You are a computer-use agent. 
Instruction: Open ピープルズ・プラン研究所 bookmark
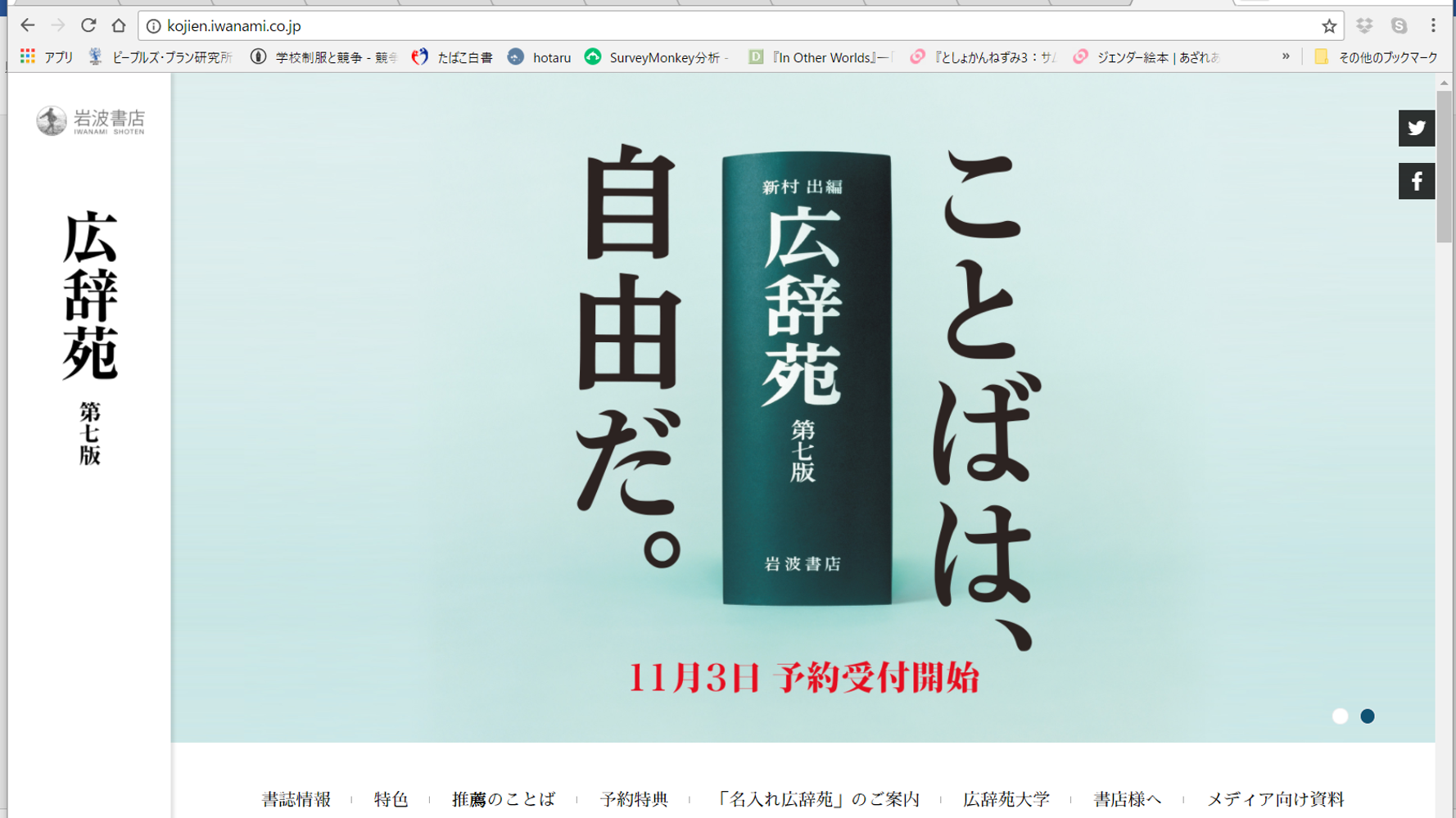coord(161,56)
